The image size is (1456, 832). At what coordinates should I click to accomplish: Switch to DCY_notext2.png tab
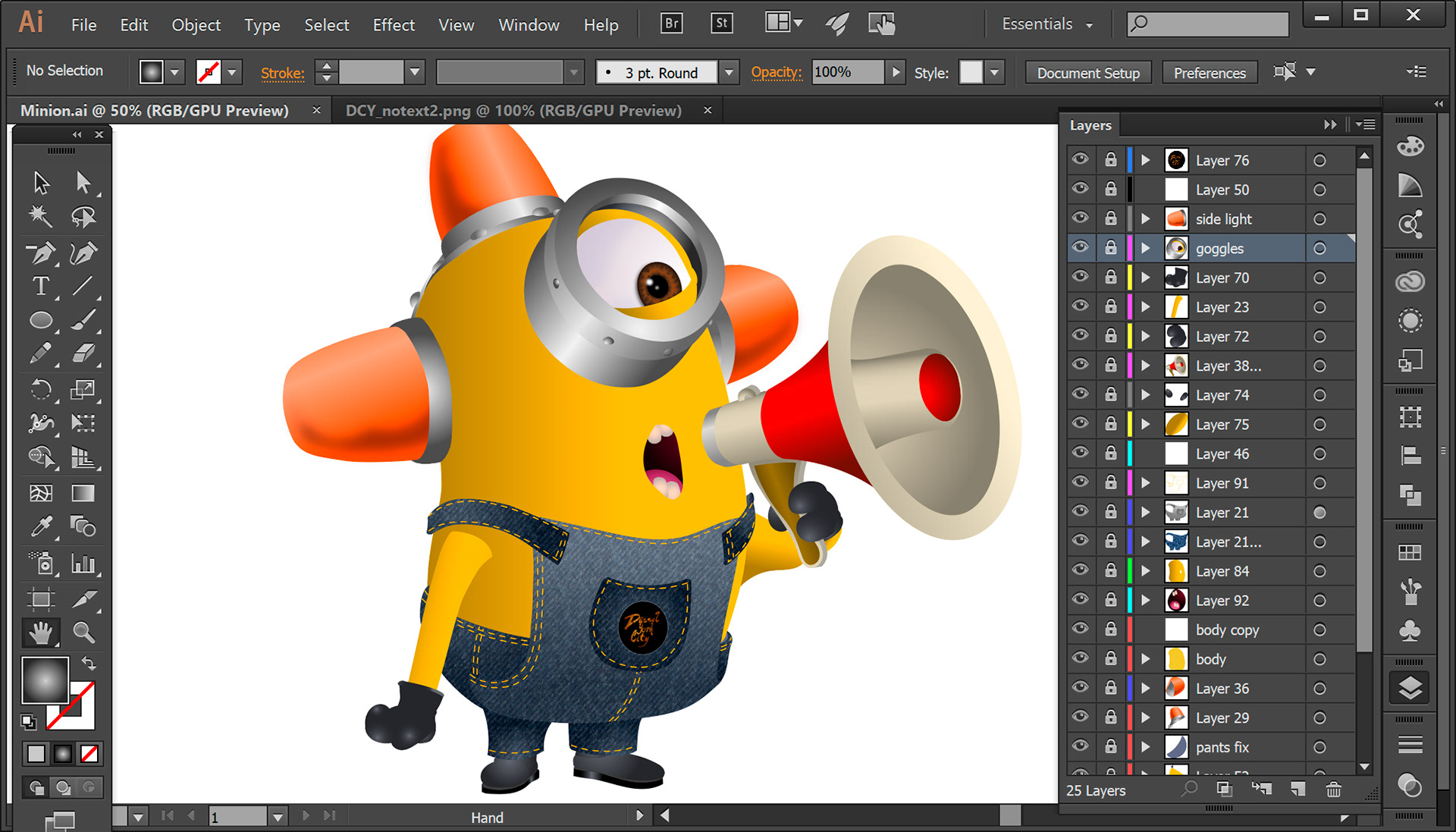point(513,111)
